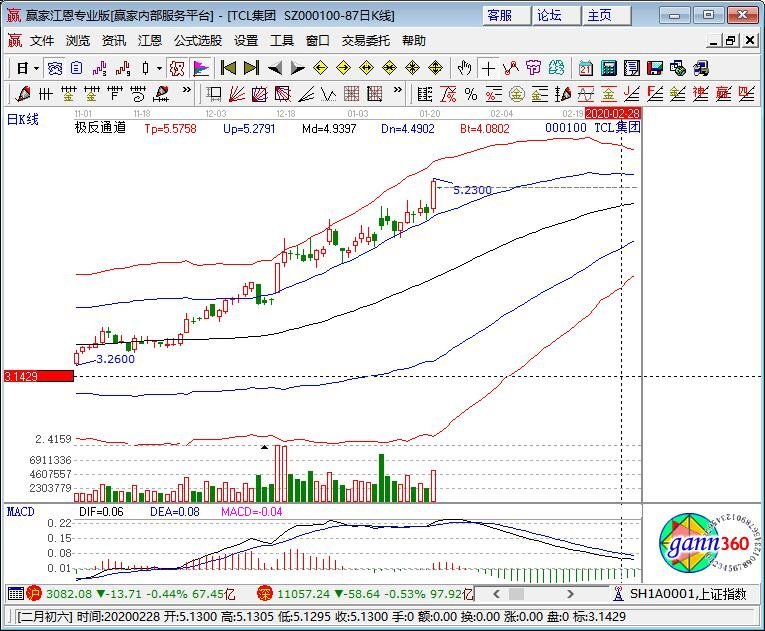Click the bottom scrollbar thumb

(517, 594)
